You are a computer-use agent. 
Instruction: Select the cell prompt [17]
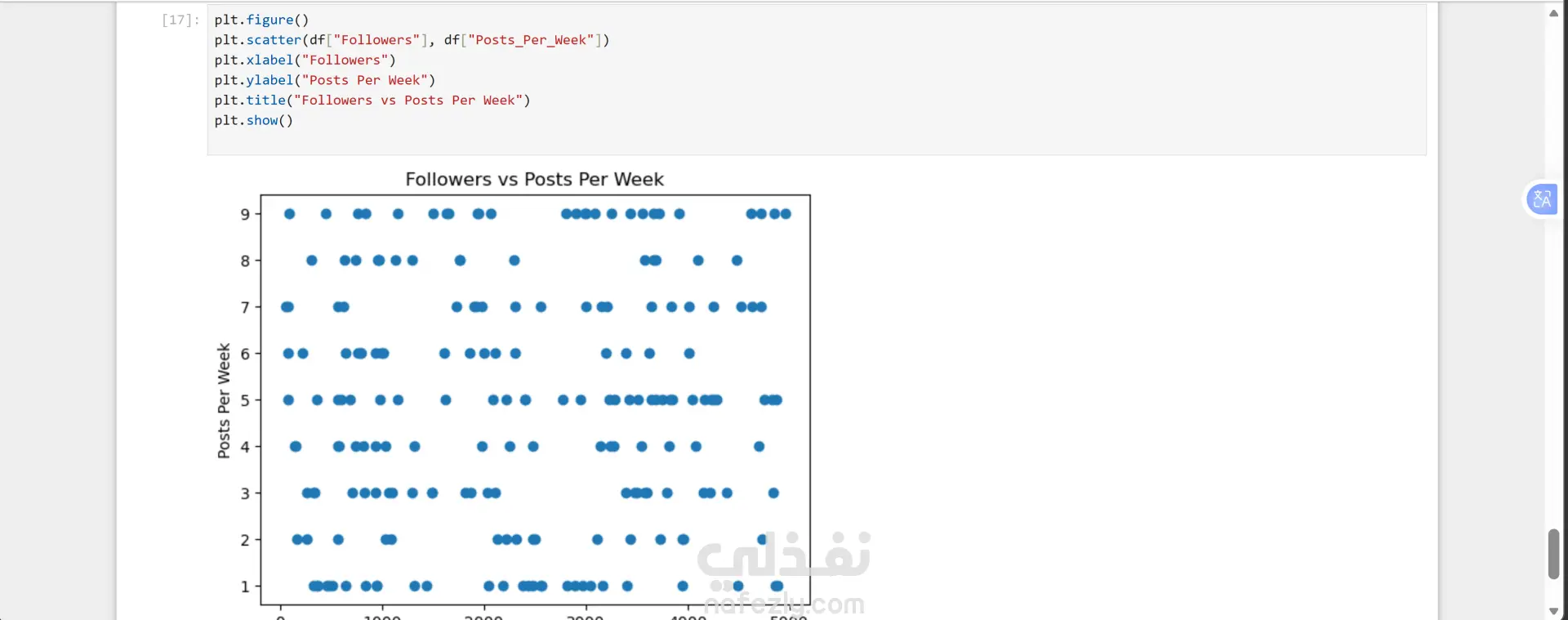[x=180, y=20]
